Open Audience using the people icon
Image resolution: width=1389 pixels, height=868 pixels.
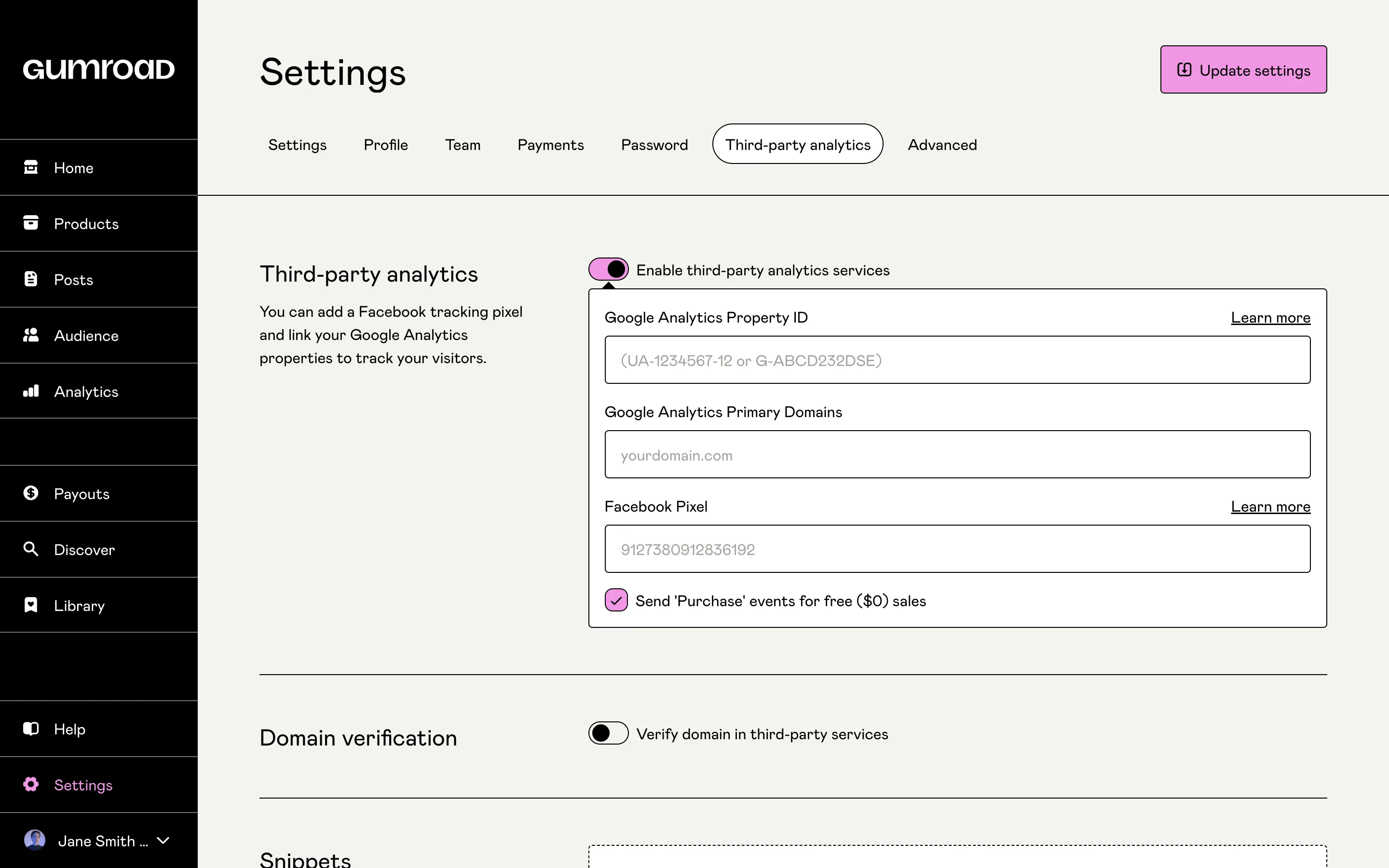(x=31, y=335)
